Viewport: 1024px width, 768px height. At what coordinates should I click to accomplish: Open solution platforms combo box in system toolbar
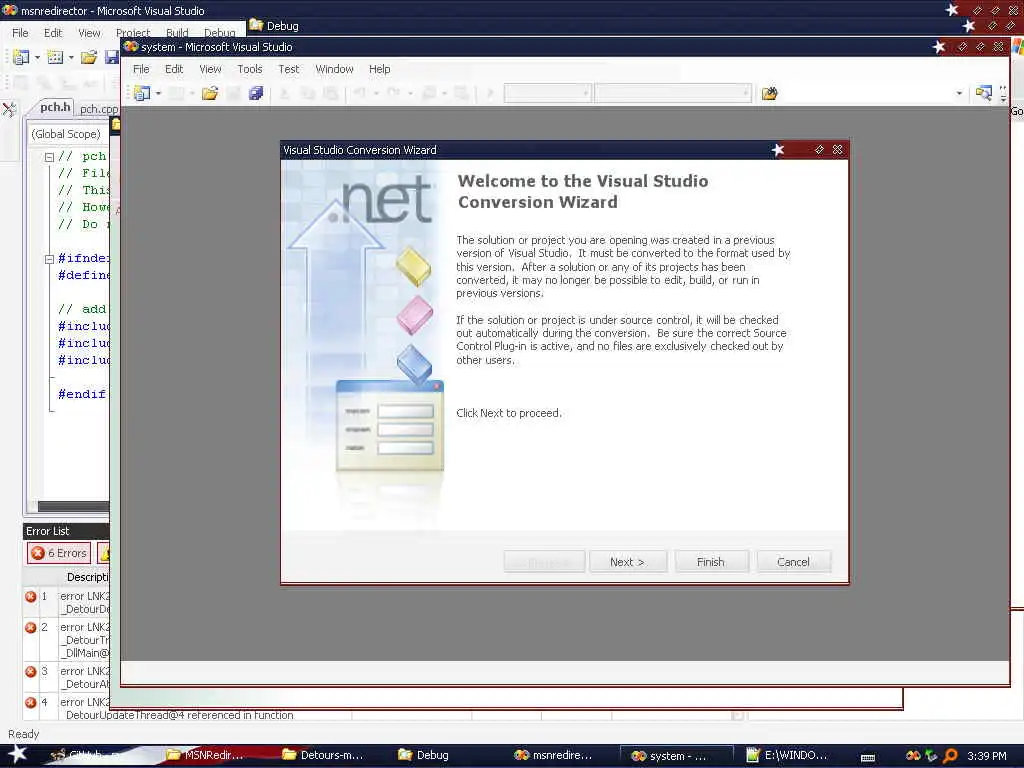pos(673,93)
